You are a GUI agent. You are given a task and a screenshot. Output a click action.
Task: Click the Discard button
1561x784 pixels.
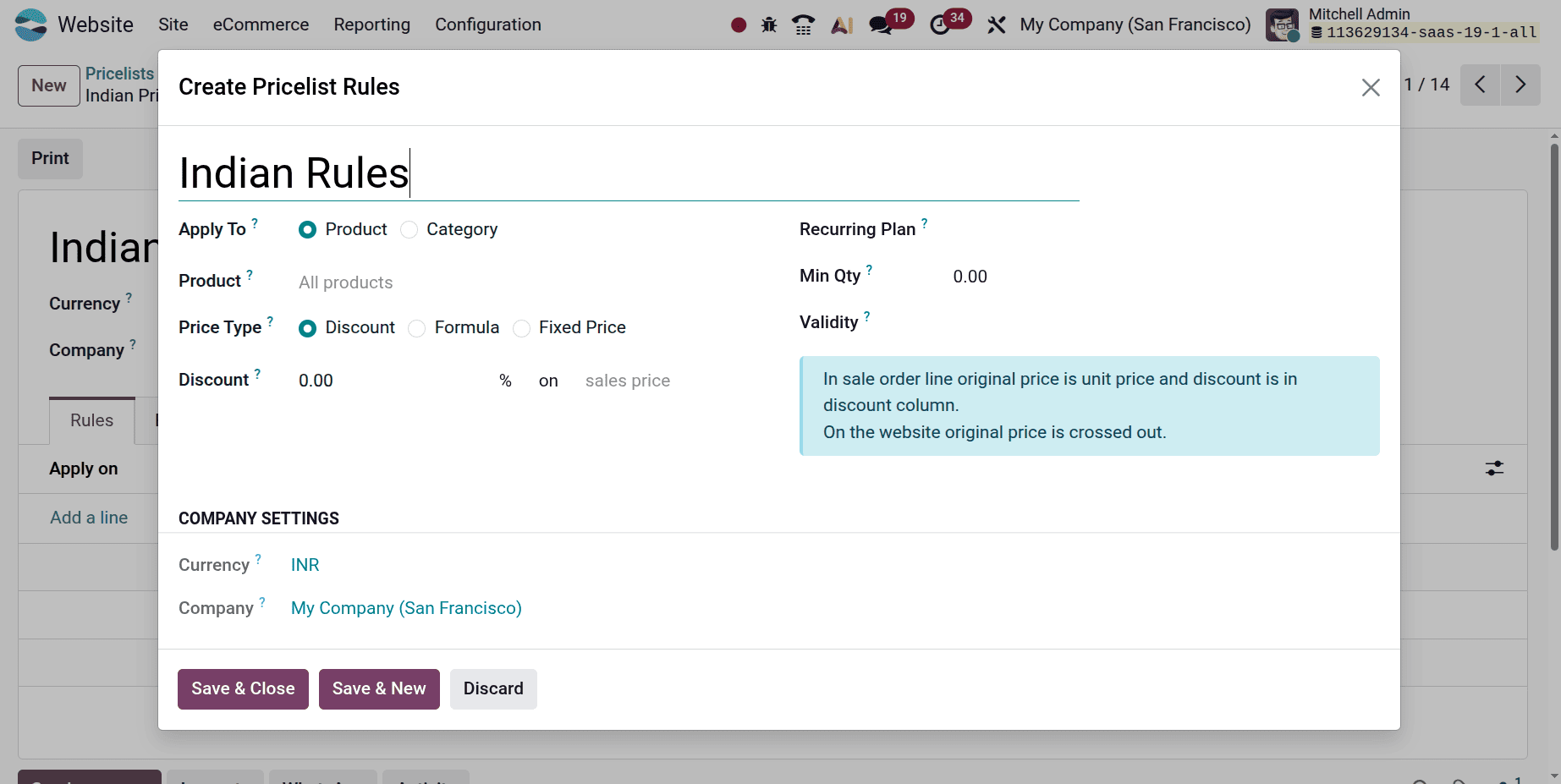(x=493, y=689)
